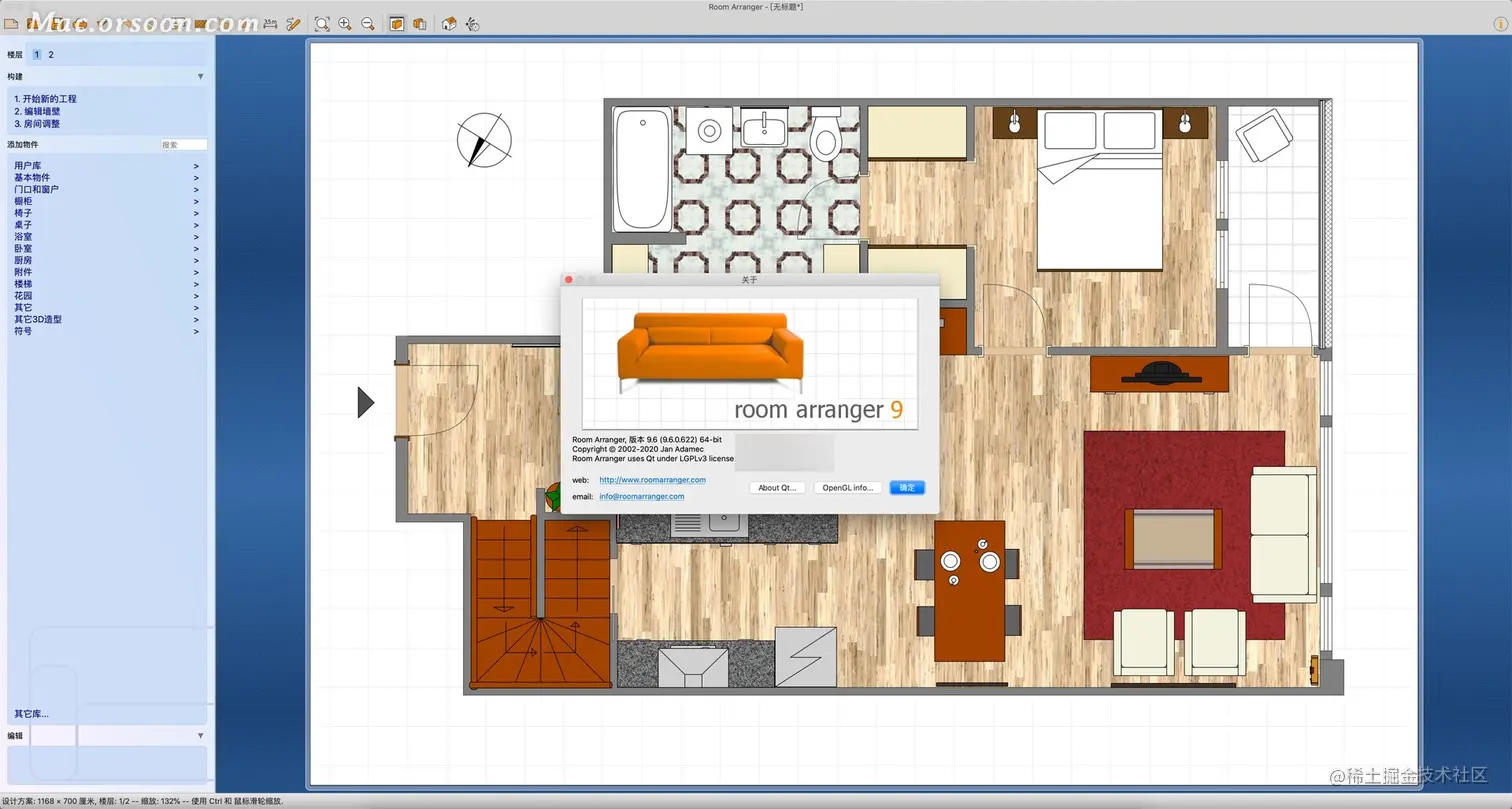
Task: Collapse the 编辑 section arrow
Action: tap(200, 736)
